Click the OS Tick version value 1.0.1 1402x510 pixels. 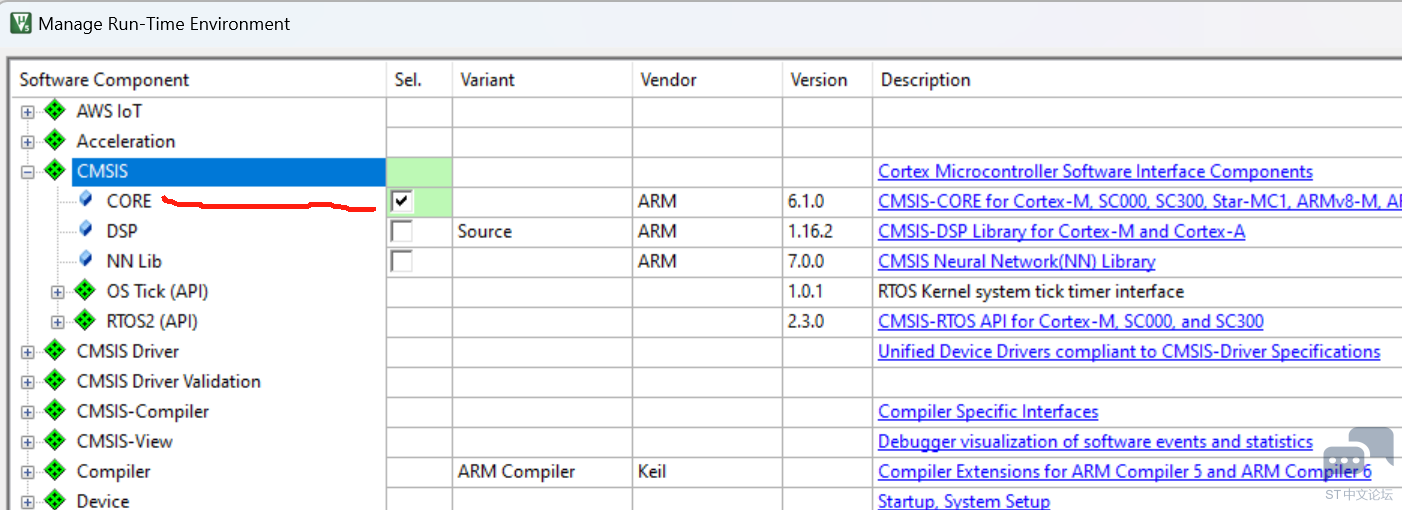tap(806, 291)
